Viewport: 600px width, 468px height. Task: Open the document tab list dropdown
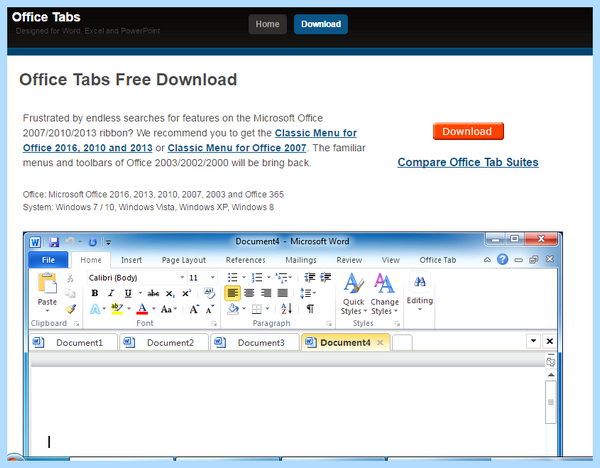coord(533,341)
